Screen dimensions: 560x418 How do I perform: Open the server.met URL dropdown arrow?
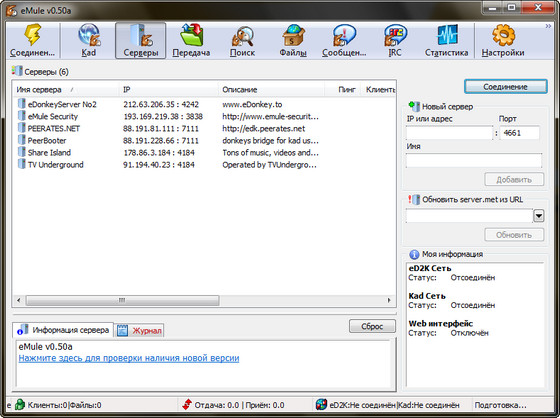[539, 216]
